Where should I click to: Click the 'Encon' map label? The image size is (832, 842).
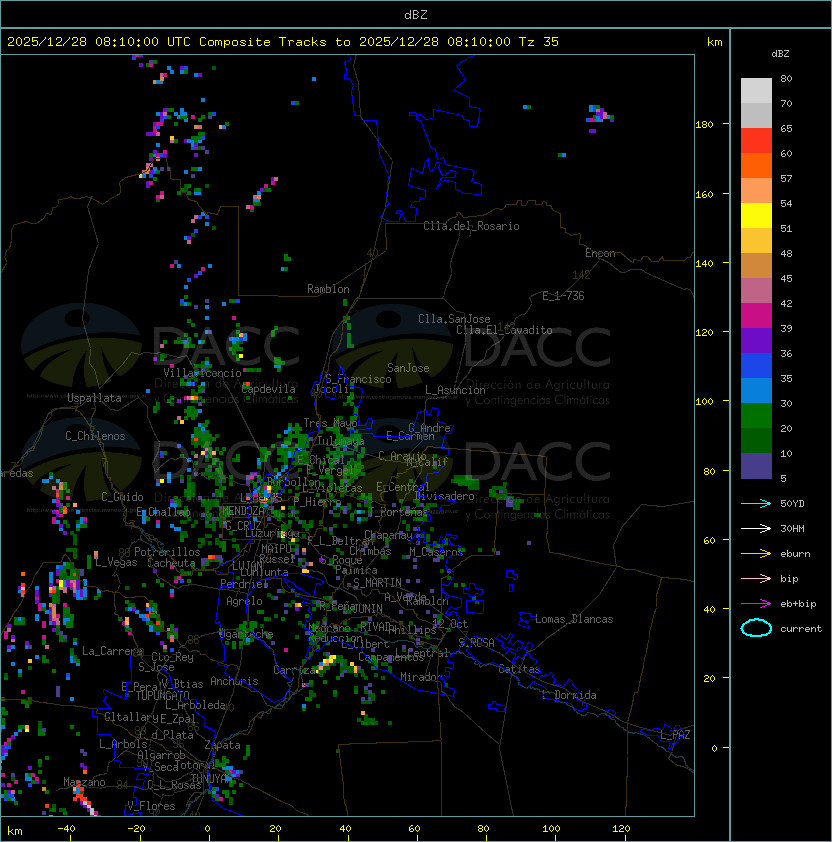click(x=600, y=253)
